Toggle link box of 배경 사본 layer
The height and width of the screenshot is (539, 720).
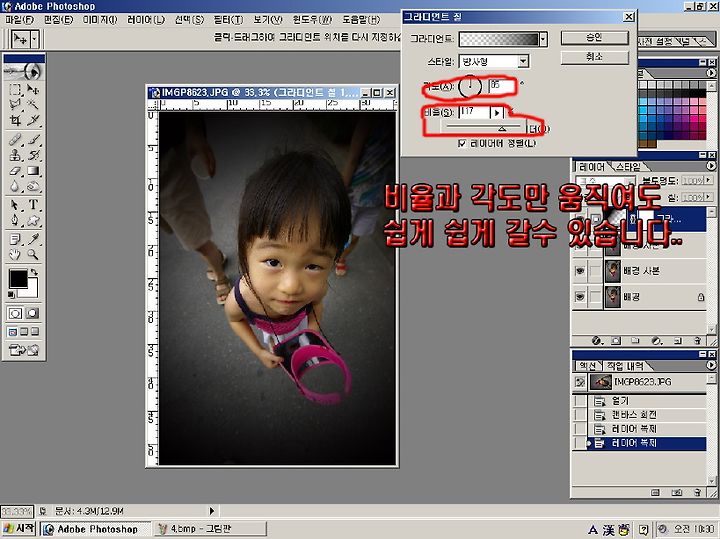595,271
